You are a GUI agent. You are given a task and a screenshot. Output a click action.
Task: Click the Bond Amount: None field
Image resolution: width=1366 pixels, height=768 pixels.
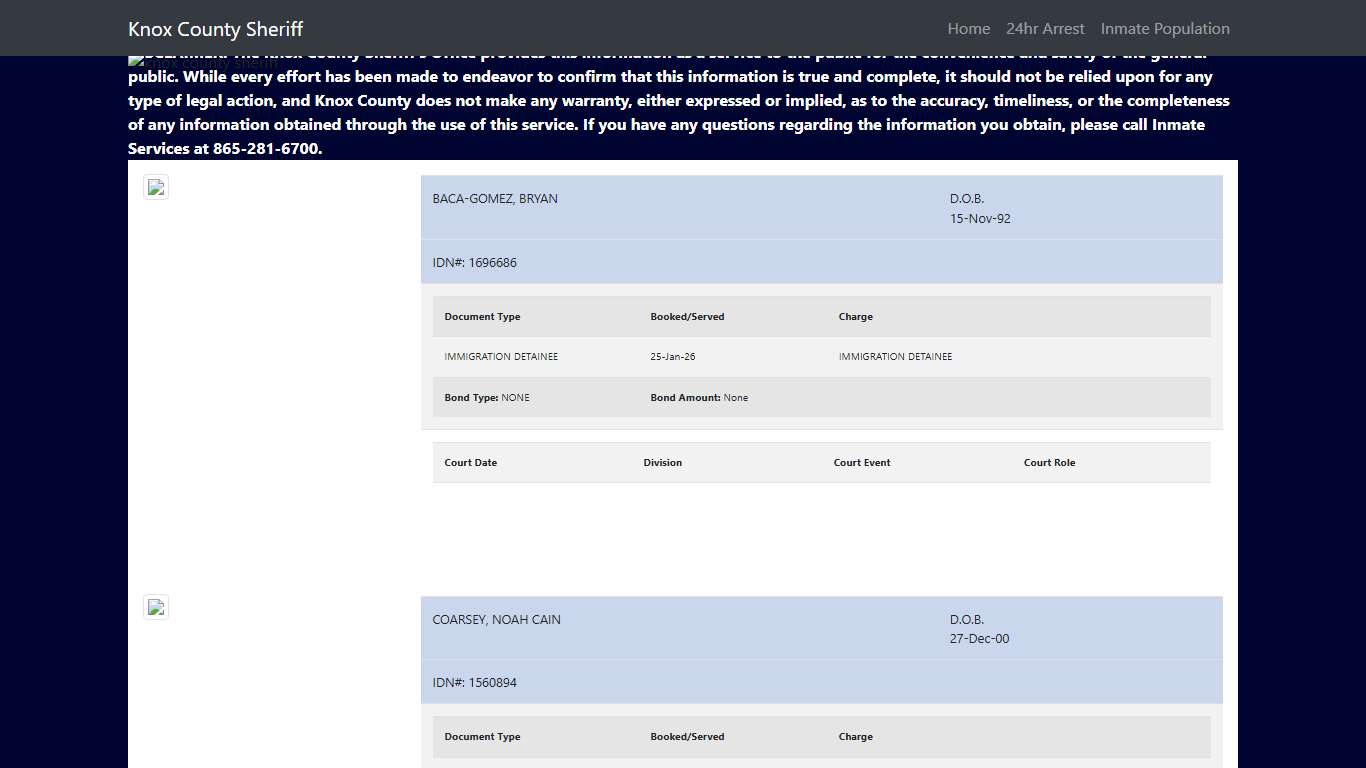699,398
